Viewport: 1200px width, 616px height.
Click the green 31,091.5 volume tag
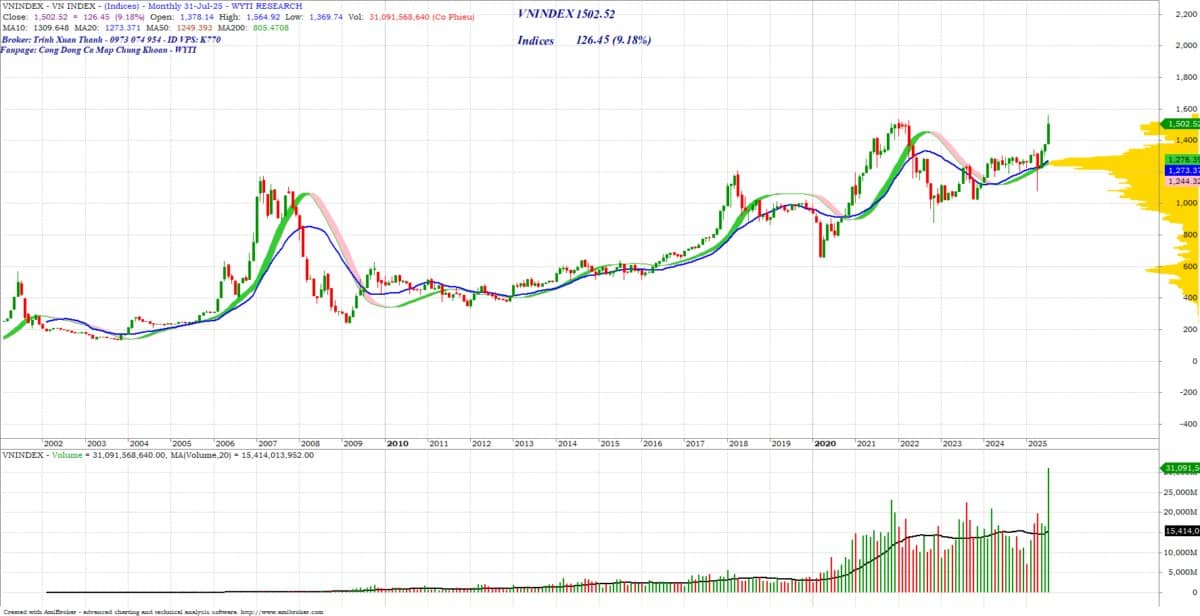coord(1181,468)
